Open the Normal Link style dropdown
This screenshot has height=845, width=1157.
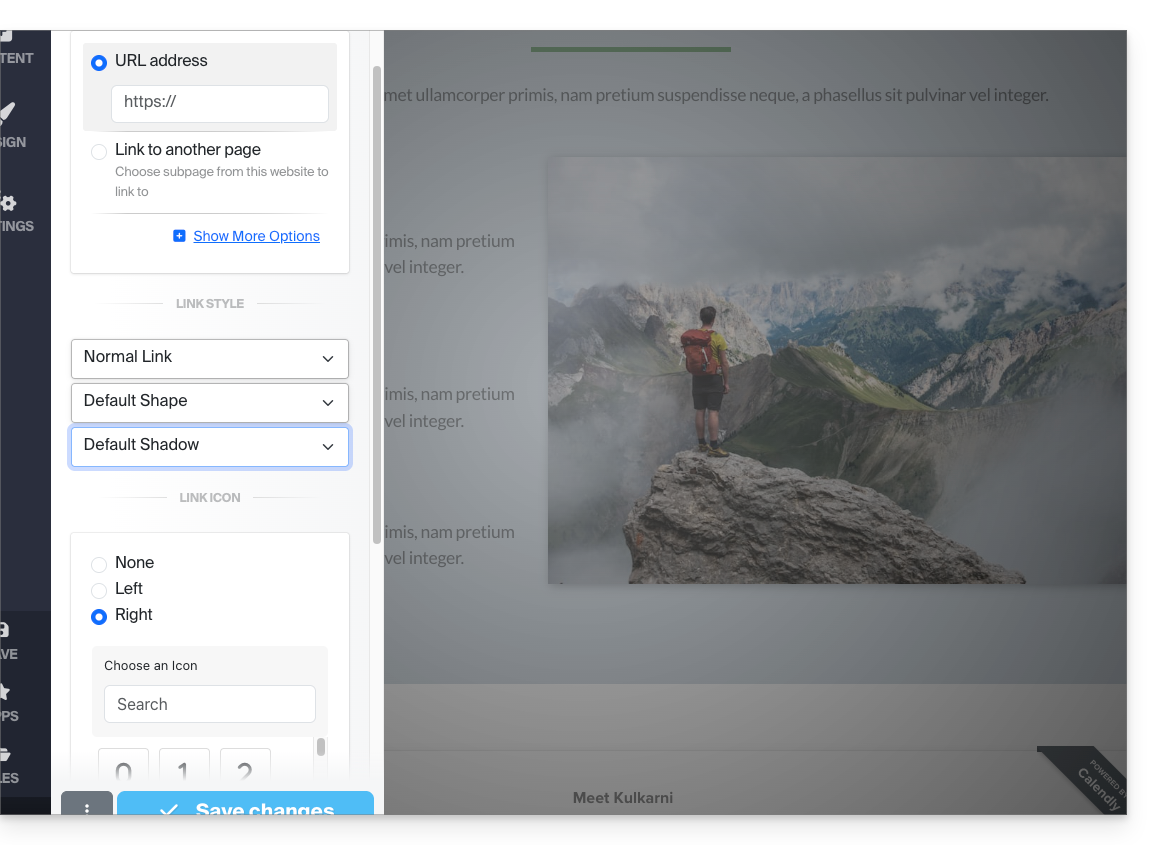click(x=210, y=358)
